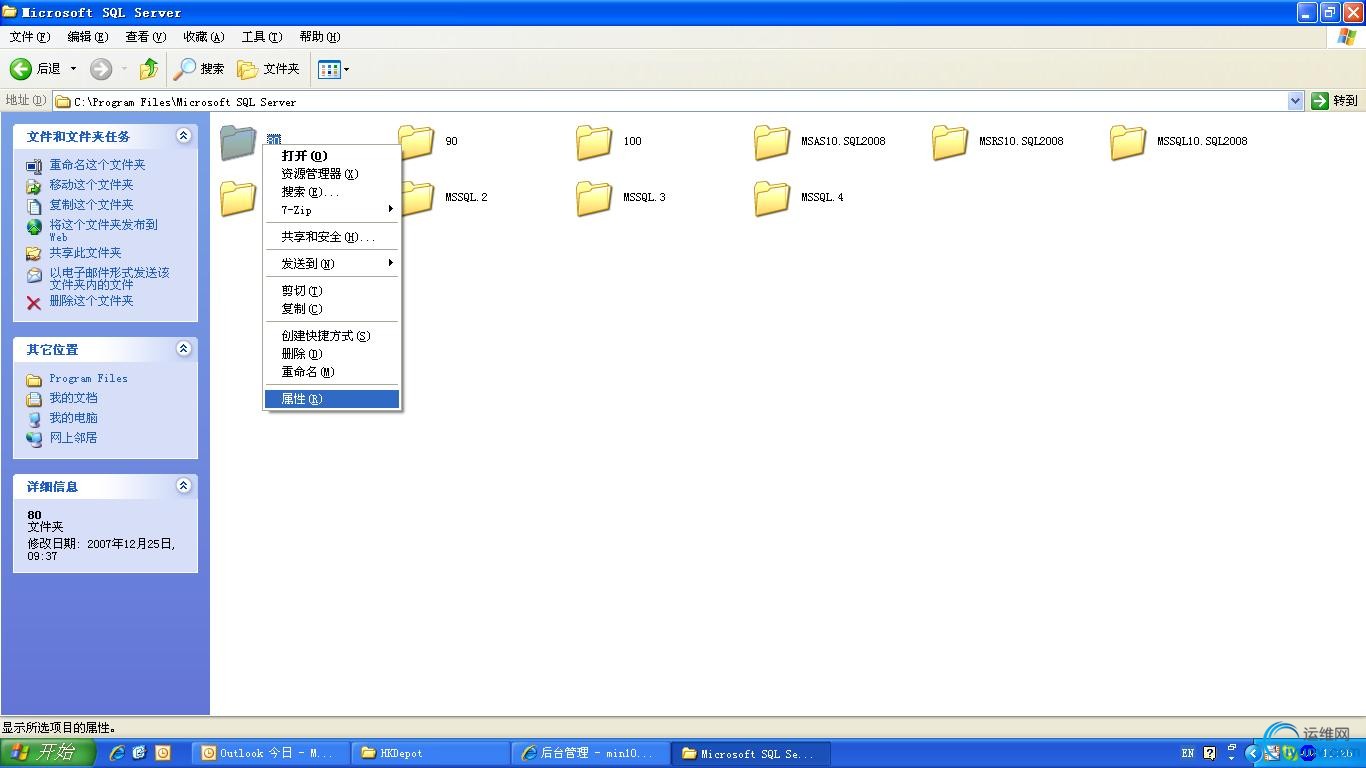Expand the 发送到 submenu
This screenshot has height=768, width=1366.
[x=332, y=264]
